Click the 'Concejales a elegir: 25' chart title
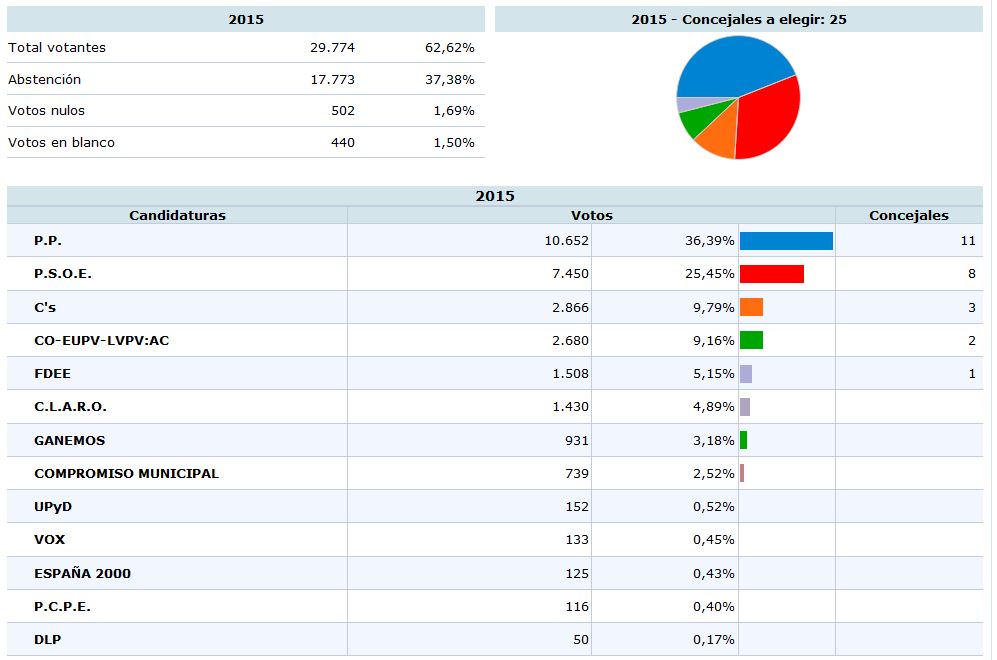This screenshot has height=660, width=997. pos(739,19)
